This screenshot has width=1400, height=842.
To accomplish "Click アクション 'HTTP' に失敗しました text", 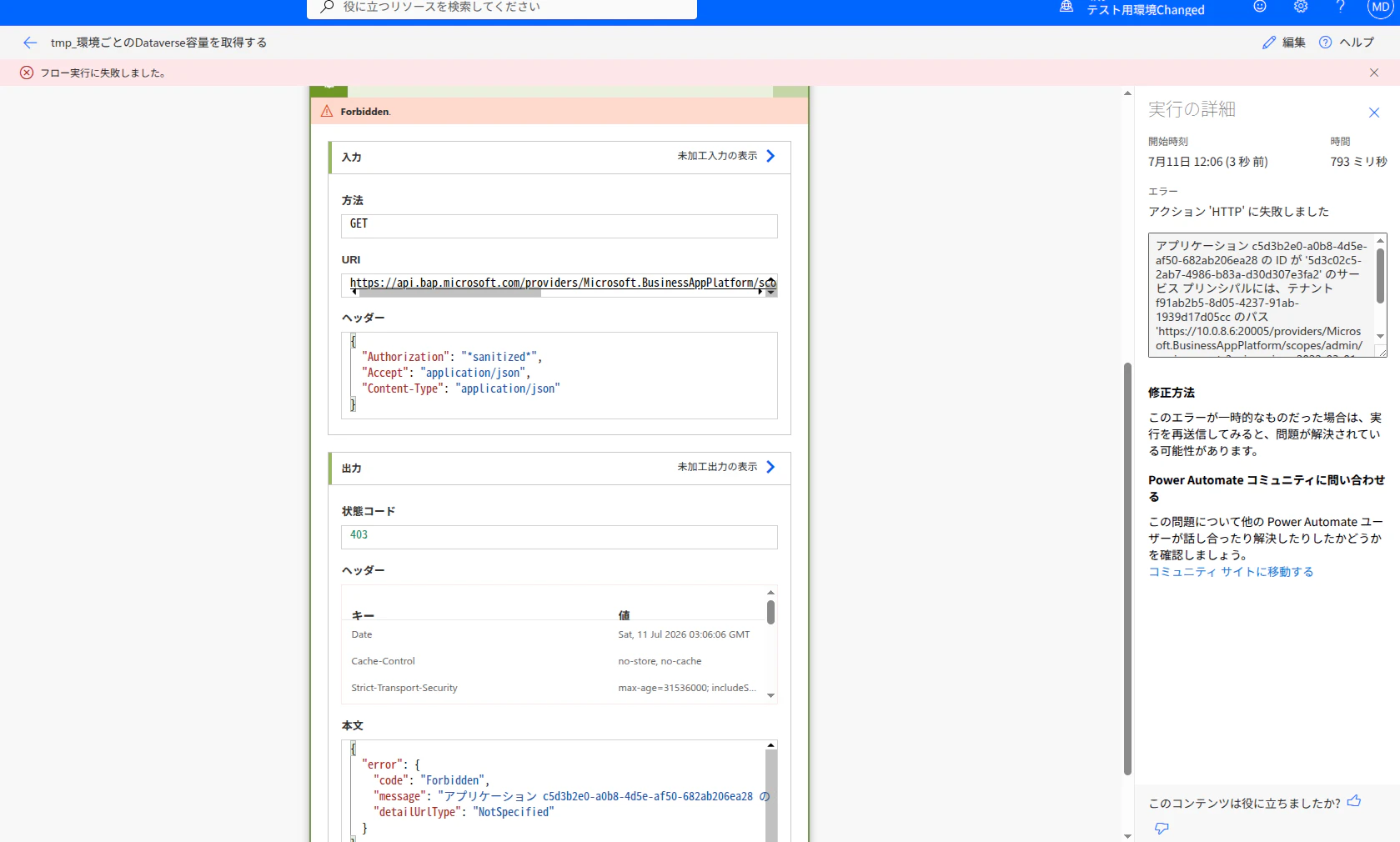I will (x=1238, y=212).
